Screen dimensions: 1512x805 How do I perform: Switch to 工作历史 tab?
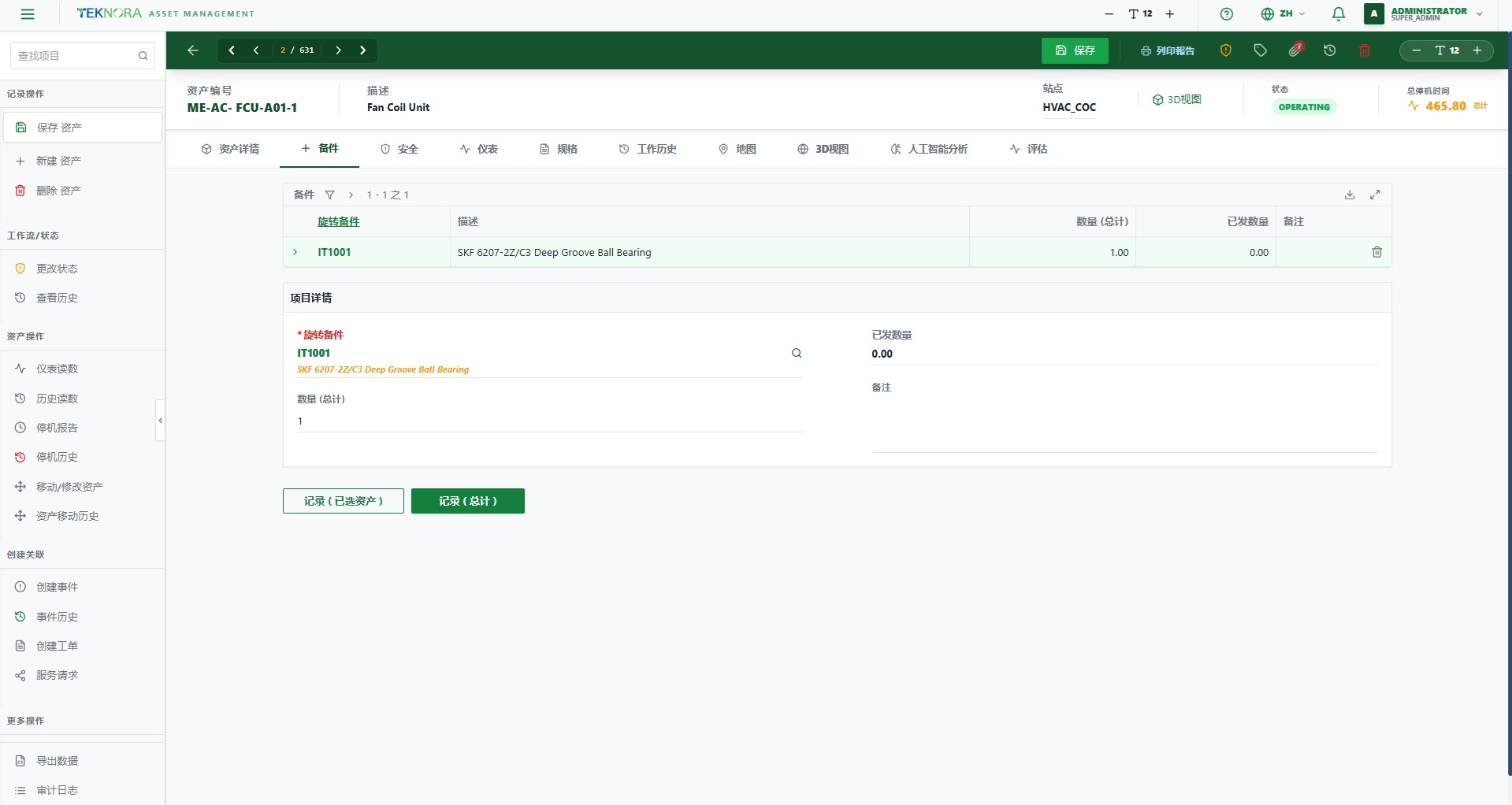coord(648,149)
